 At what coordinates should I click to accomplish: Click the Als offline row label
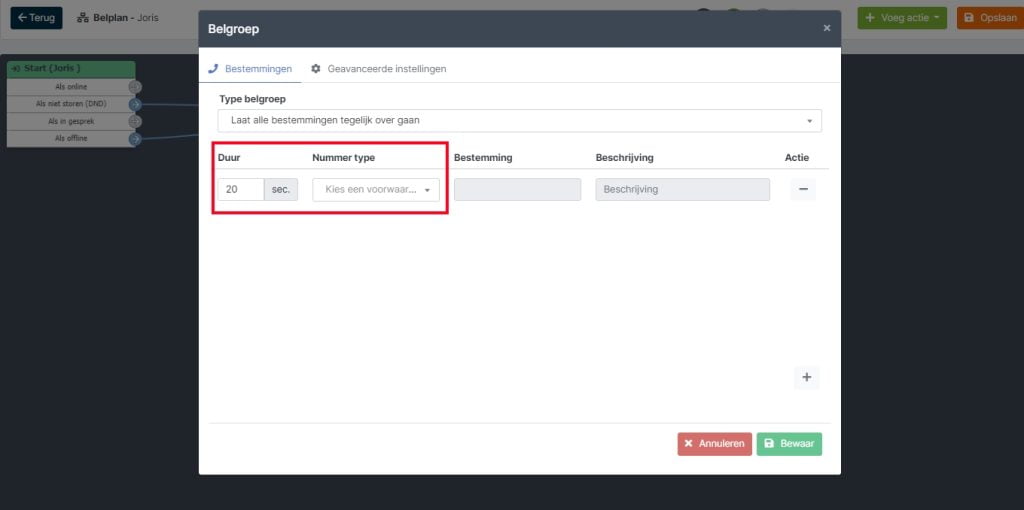click(71, 138)
